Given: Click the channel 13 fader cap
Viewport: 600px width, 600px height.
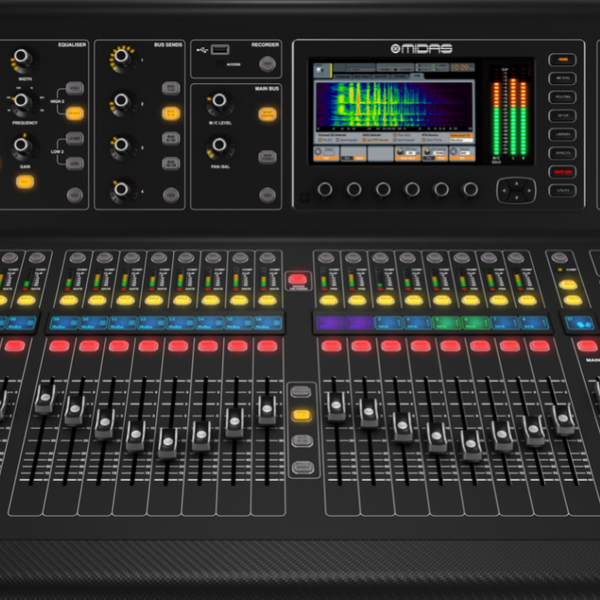Looking at the screenshot, I should (168, 442).
